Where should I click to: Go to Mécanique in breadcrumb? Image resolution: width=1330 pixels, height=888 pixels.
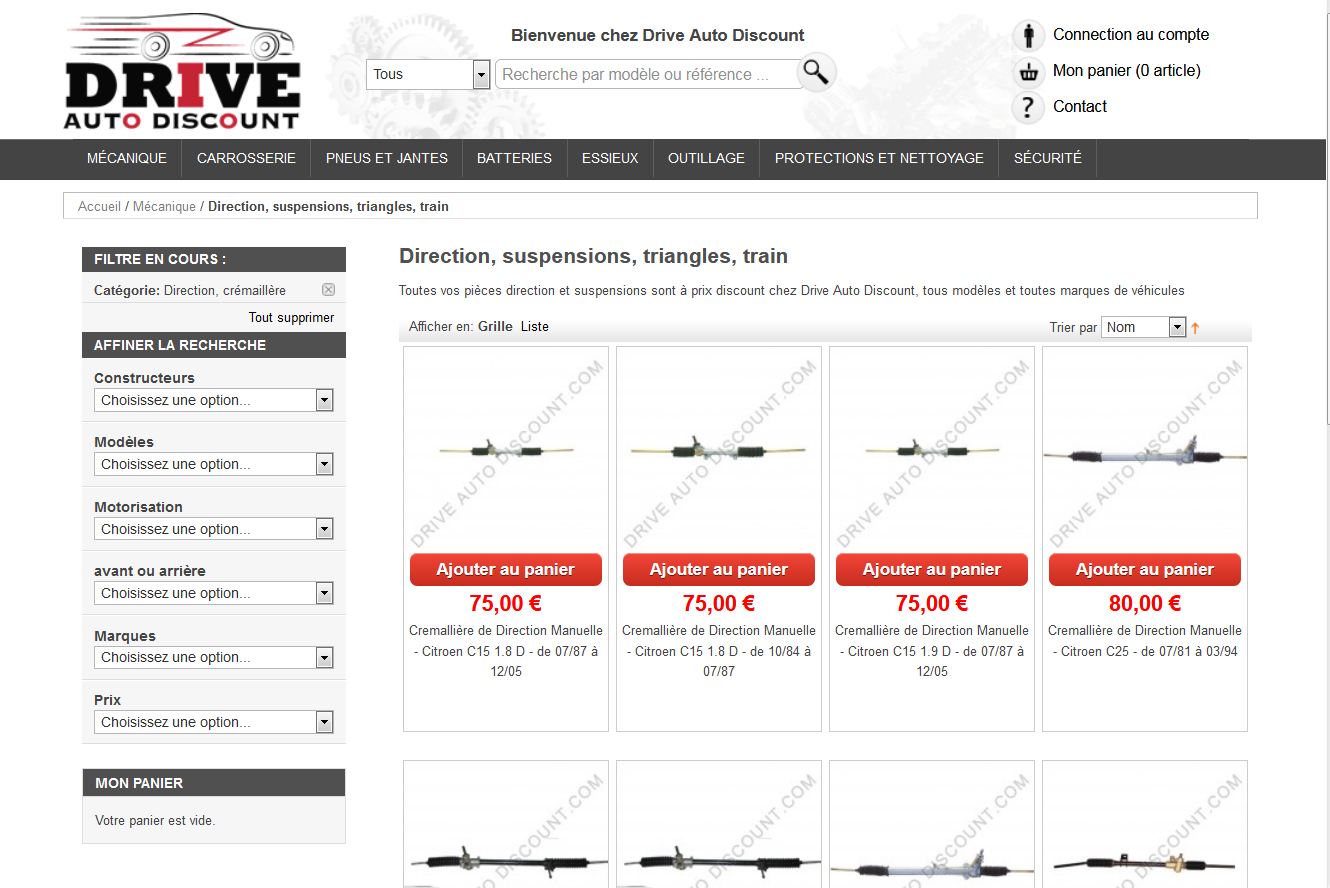164,206
